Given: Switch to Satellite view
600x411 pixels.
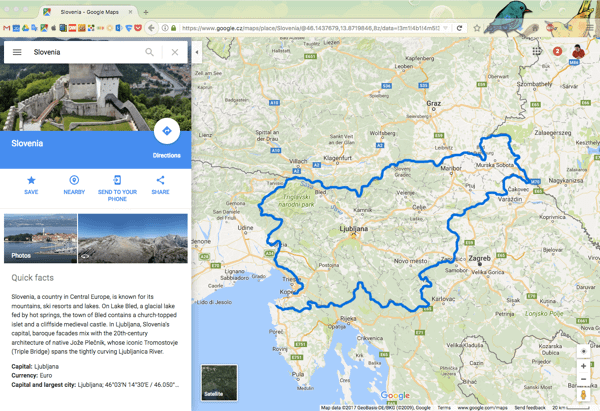Looking at the screenshot, I should coord(219,383).
